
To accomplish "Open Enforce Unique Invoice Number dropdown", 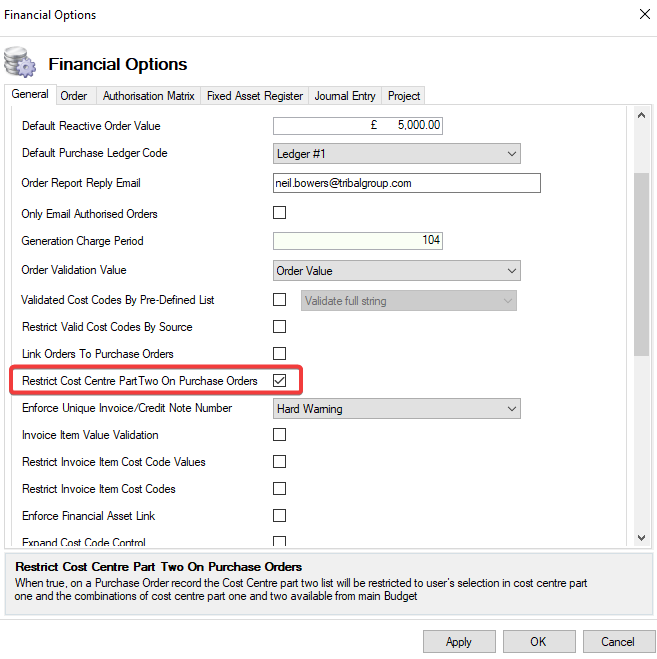I will (397, 408).
